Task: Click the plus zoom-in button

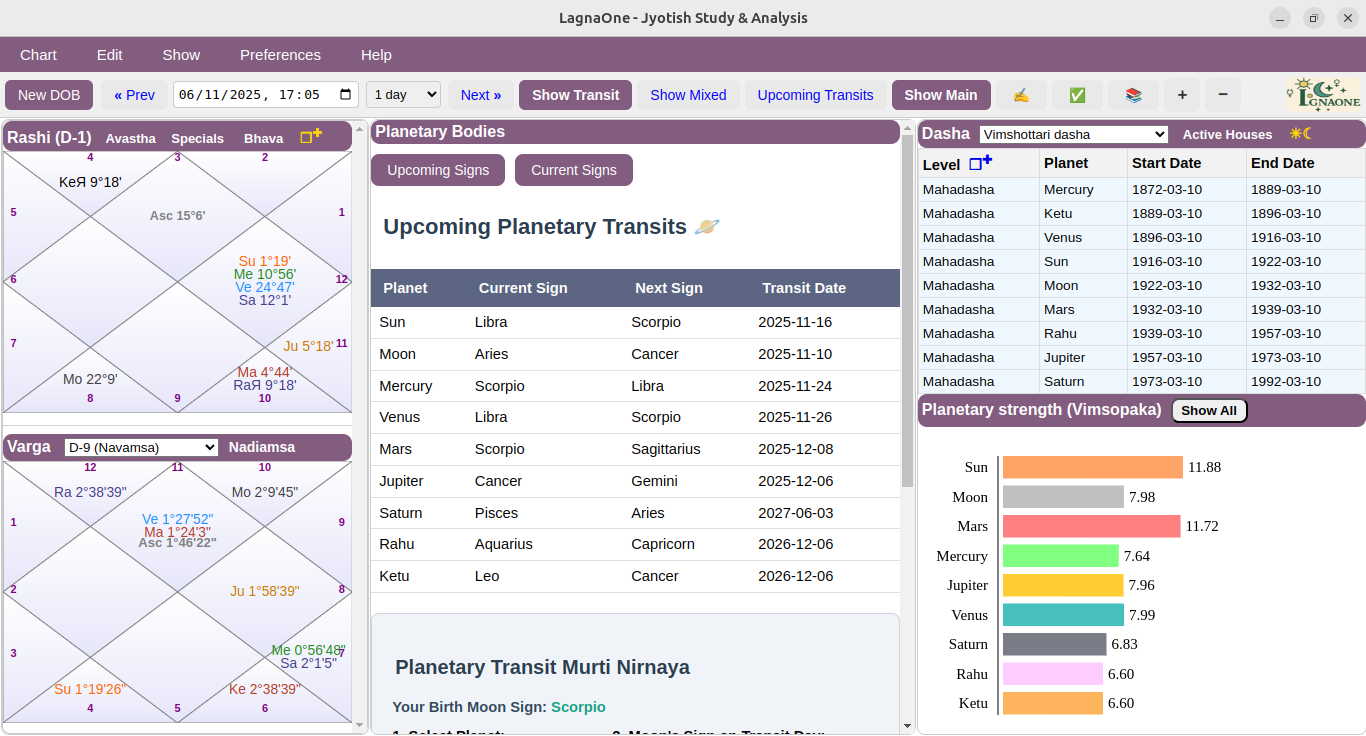Action: pyautogui.click(x=1182, y=95)
